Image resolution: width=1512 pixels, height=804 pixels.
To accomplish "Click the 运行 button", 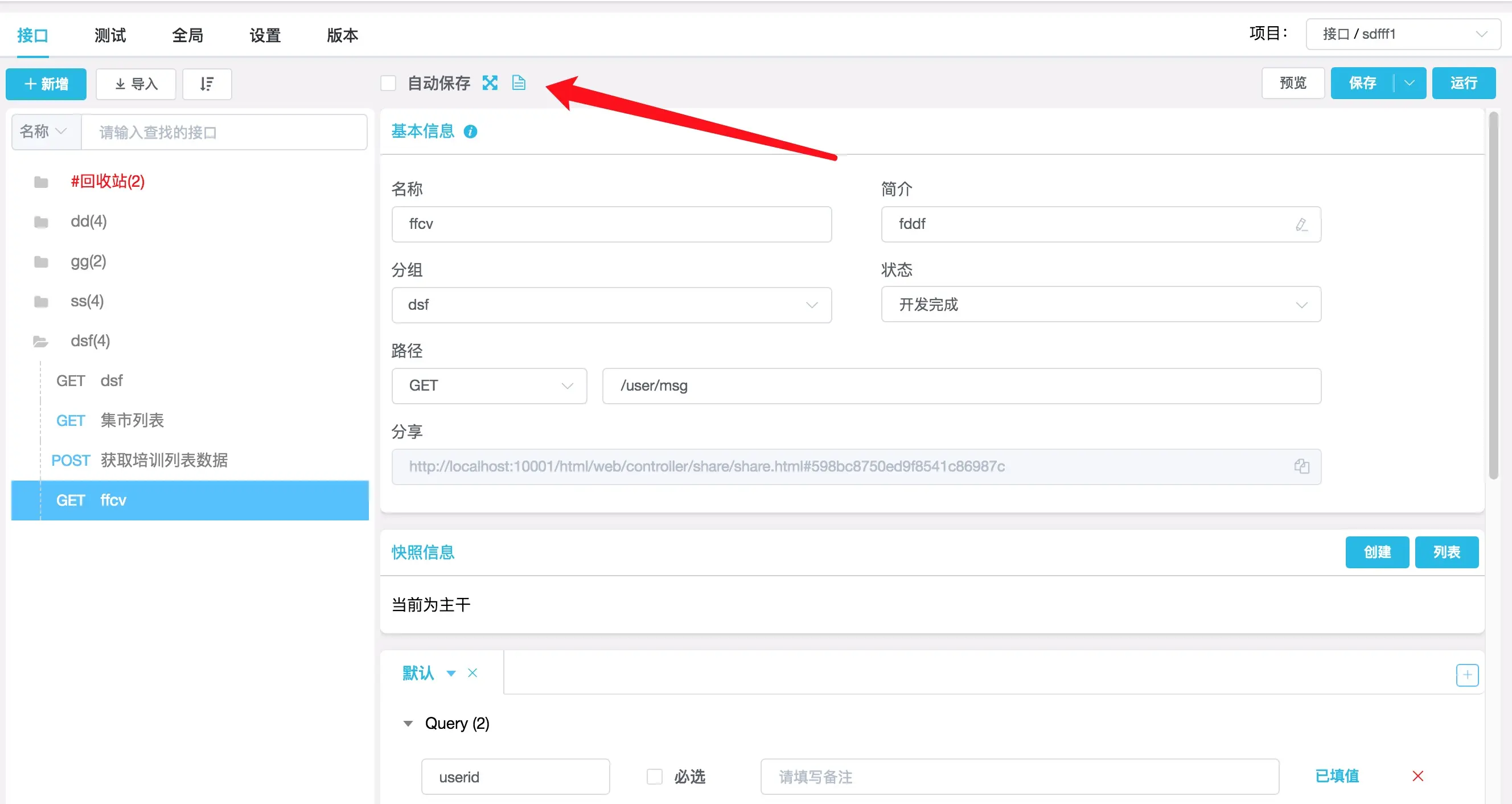I will [1463, 83].
